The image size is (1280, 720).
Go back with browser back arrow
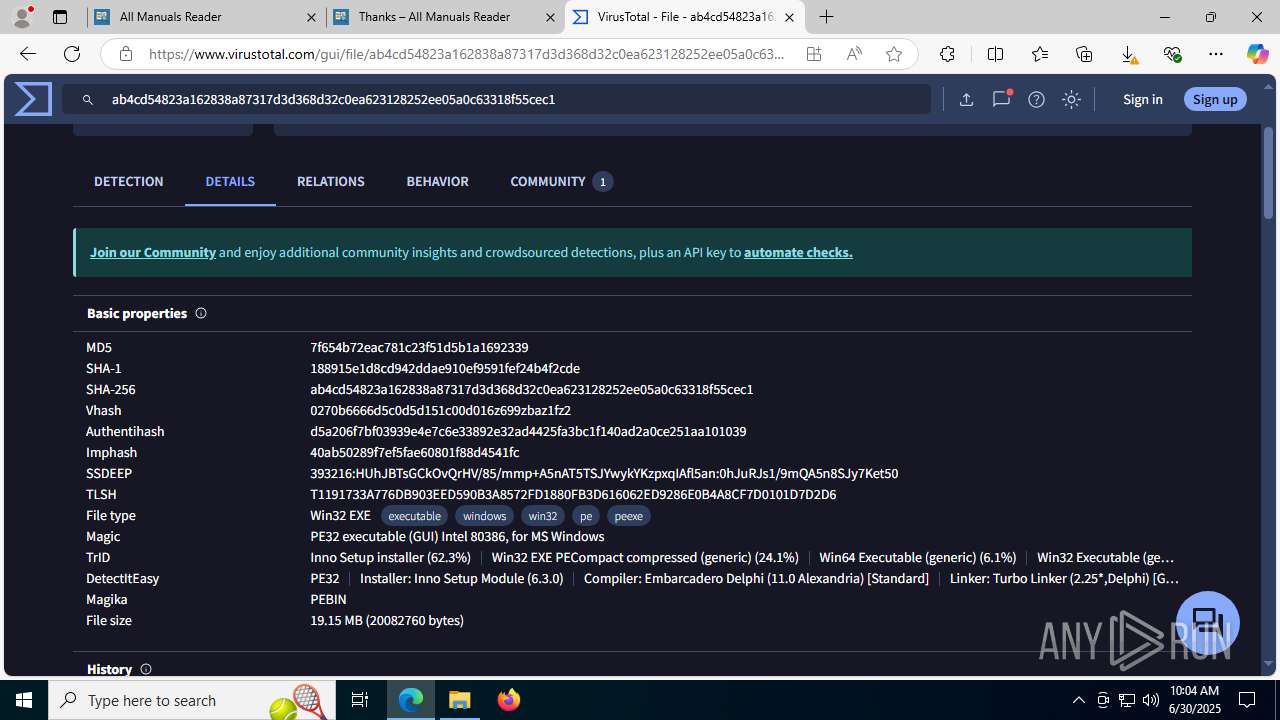(27, 54)
